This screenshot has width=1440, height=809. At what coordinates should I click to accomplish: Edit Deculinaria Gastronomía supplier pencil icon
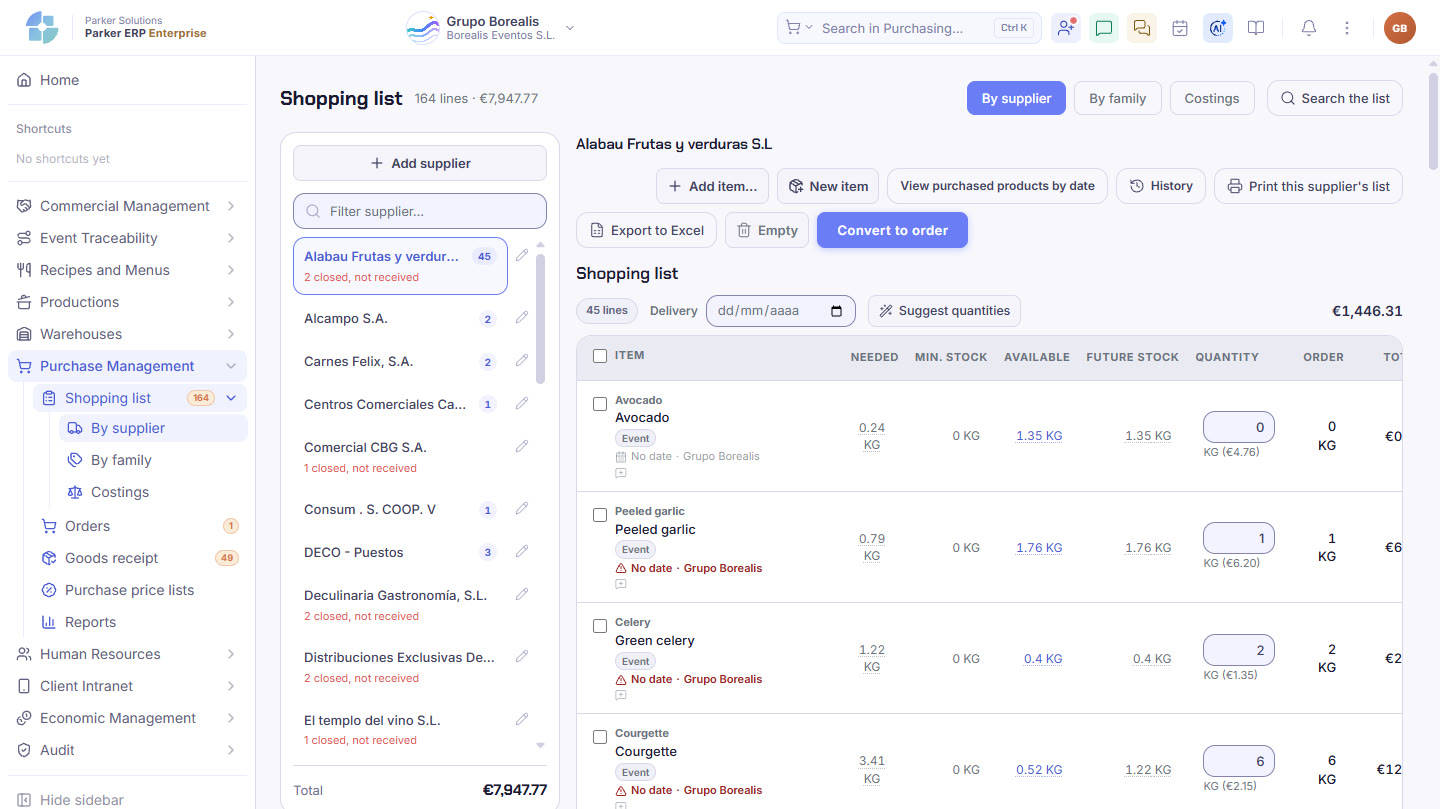tap(522, 595)
